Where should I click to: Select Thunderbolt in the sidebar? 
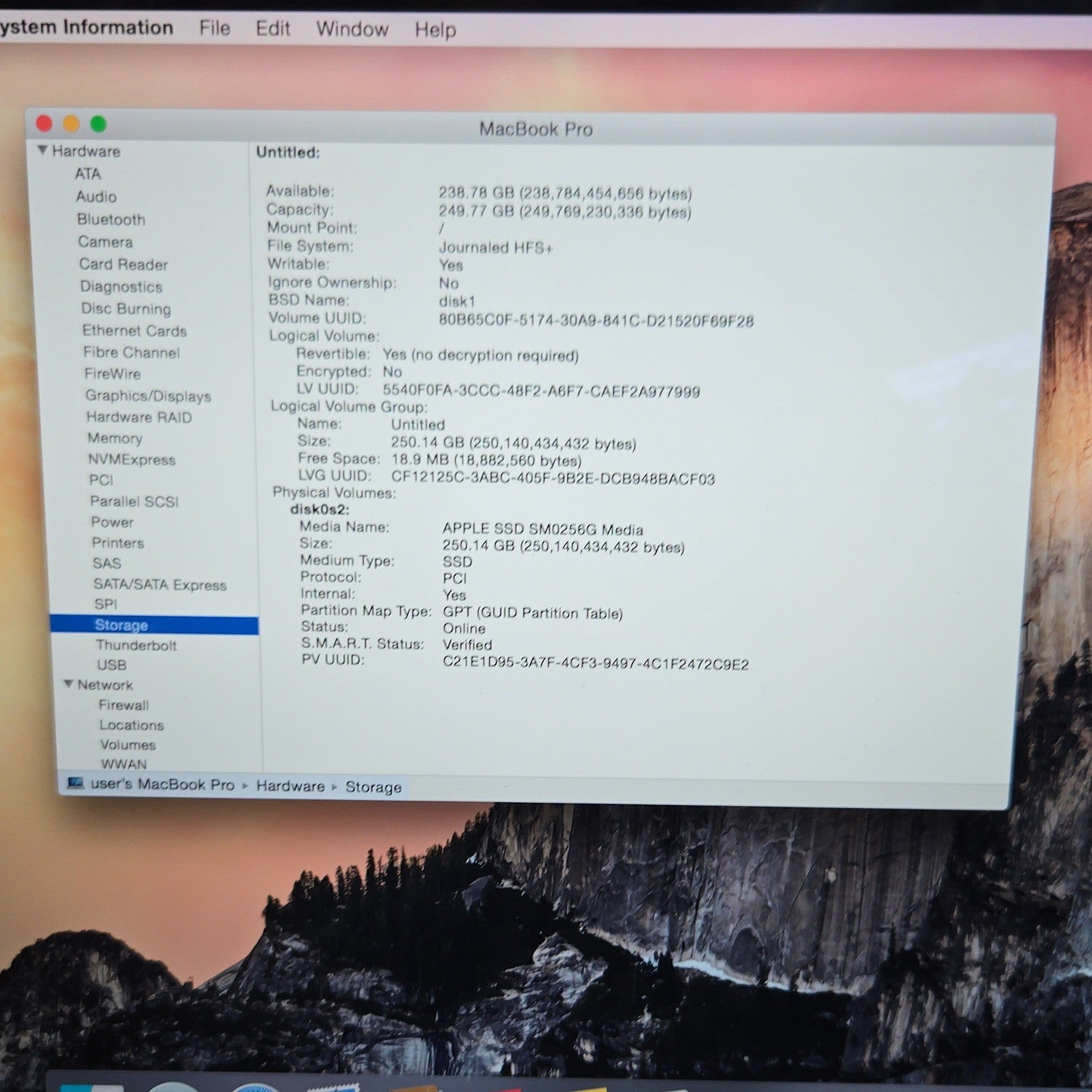click(x=136, y=646)
